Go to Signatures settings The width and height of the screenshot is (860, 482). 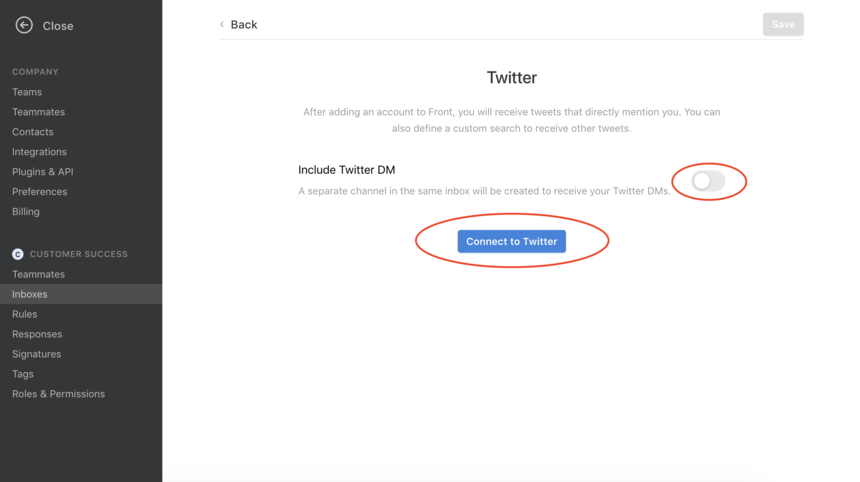pos(37,354)
